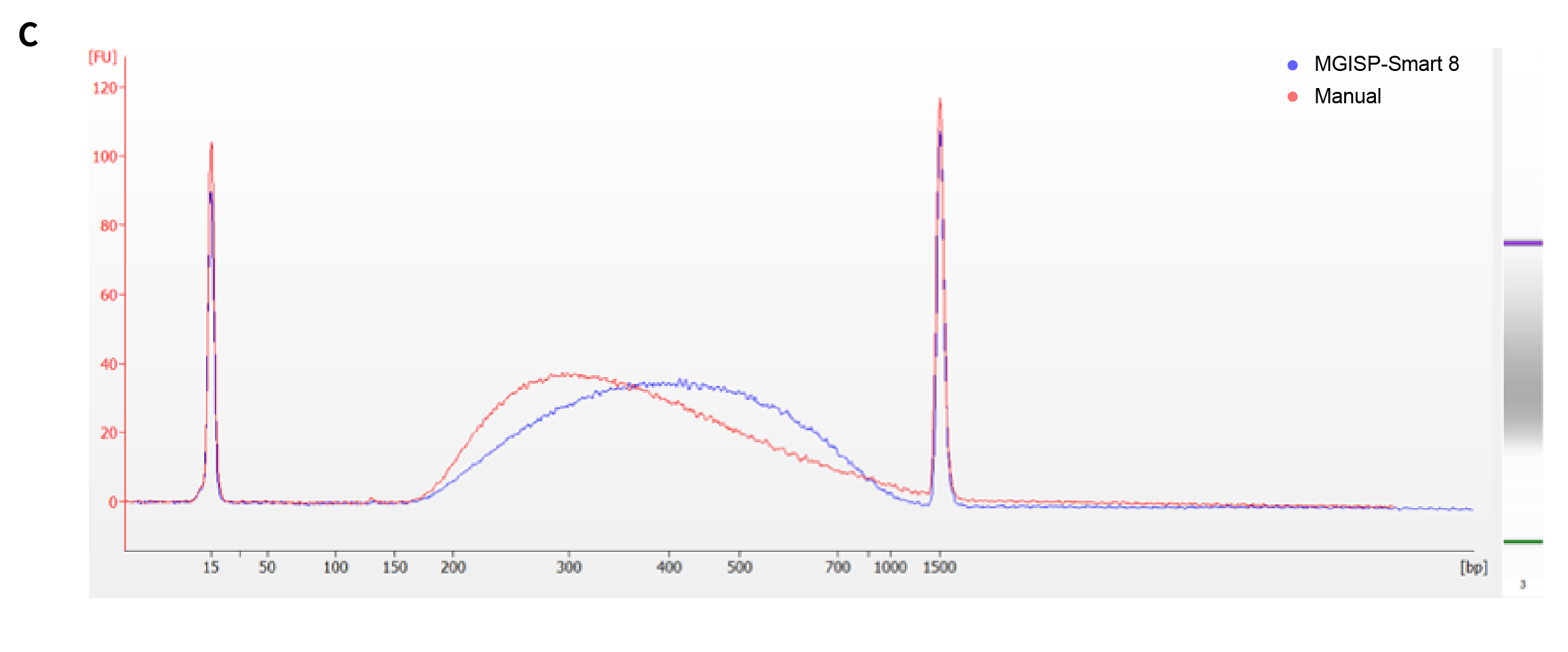Viewport: 1568px width, 652px height.
Task: Click the 300 tick label on x-axis
Action: point(569,567)
